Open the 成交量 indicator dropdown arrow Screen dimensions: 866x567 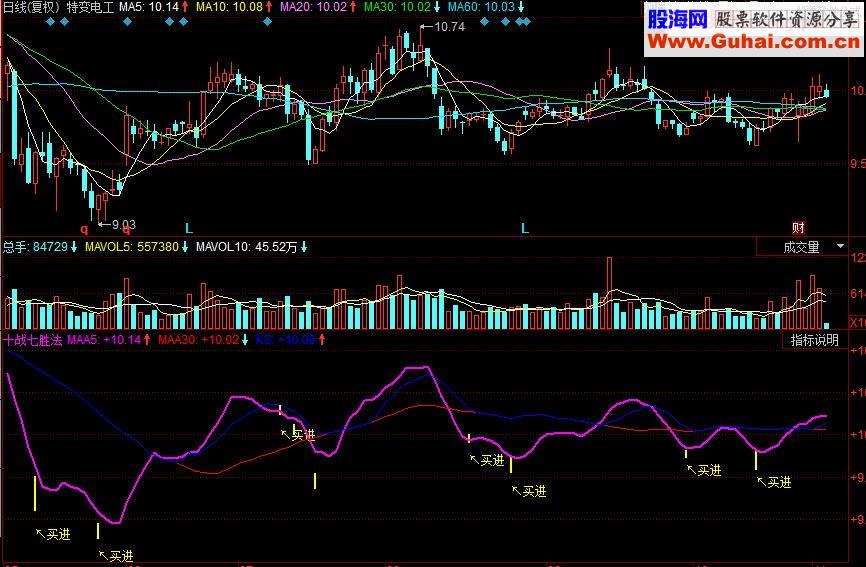[840, 246]
